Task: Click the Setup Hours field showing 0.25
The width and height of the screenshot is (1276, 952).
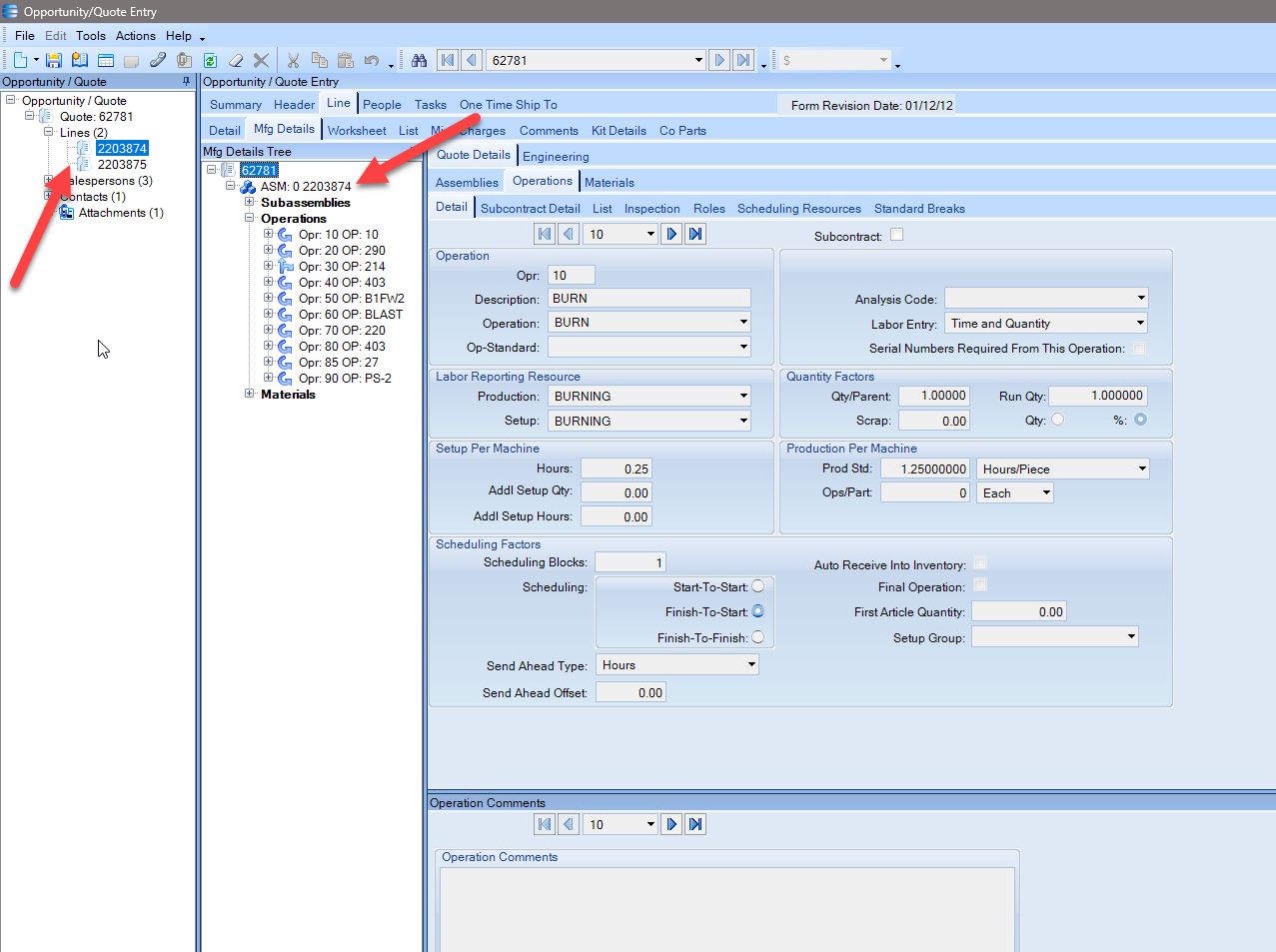Action: coord(617,469)
